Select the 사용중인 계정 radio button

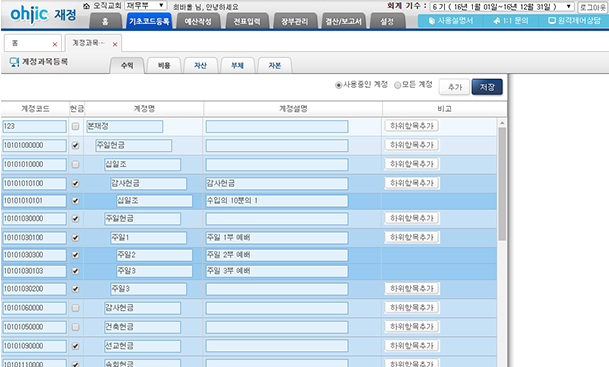[339, 85]
